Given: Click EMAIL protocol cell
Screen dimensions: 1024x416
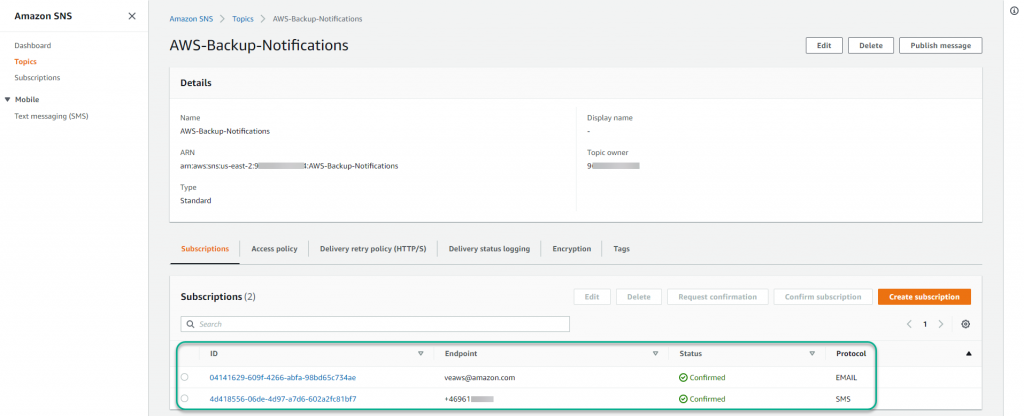Looking at the screenshot, I should (846, 377).
